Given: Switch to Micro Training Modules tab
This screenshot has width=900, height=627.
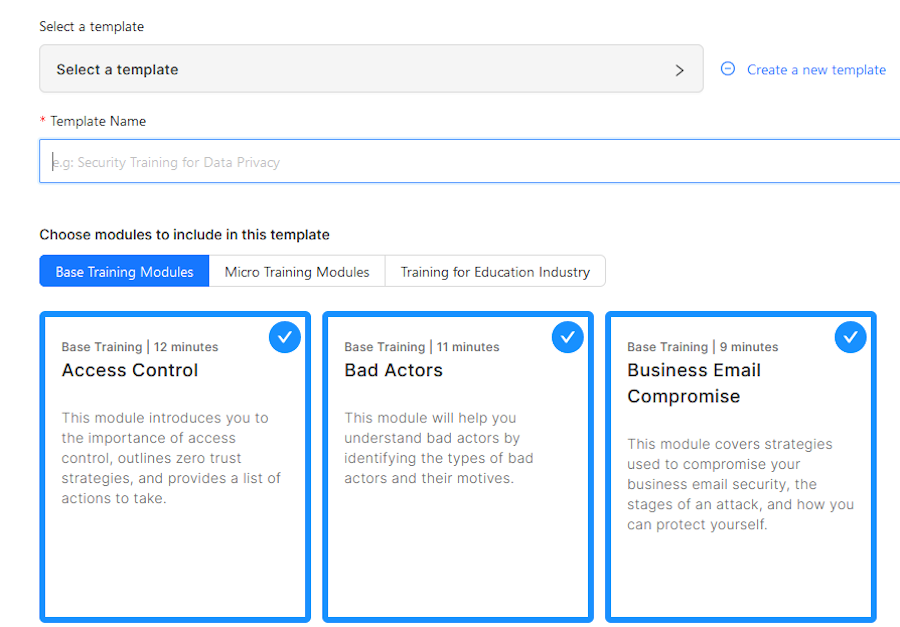Looking at the screenshot, I should [297, 271].
